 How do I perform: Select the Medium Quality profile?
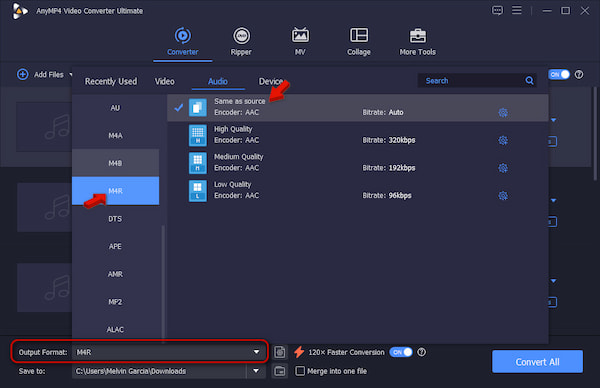point(357,163)
